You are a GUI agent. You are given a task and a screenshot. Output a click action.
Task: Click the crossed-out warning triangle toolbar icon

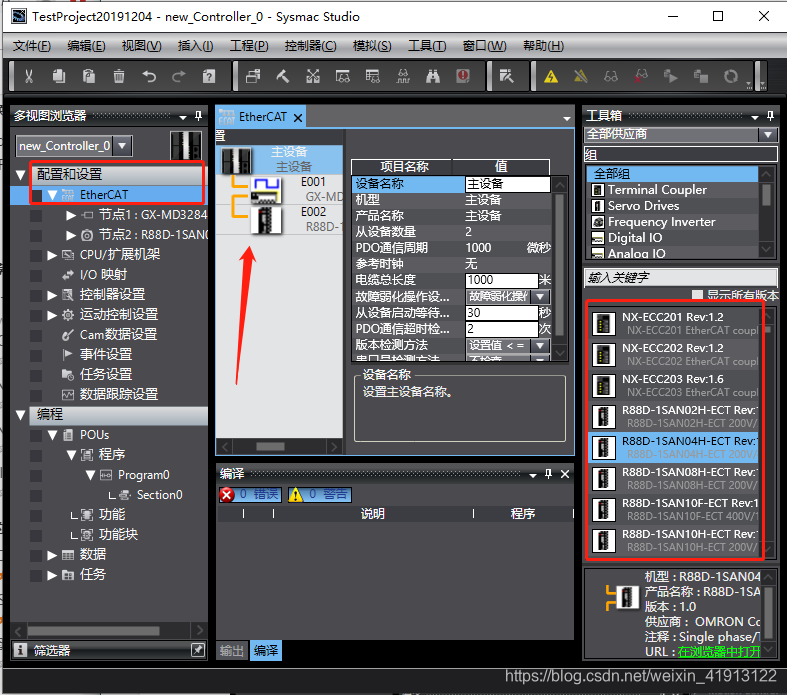(x=581, y=76)
